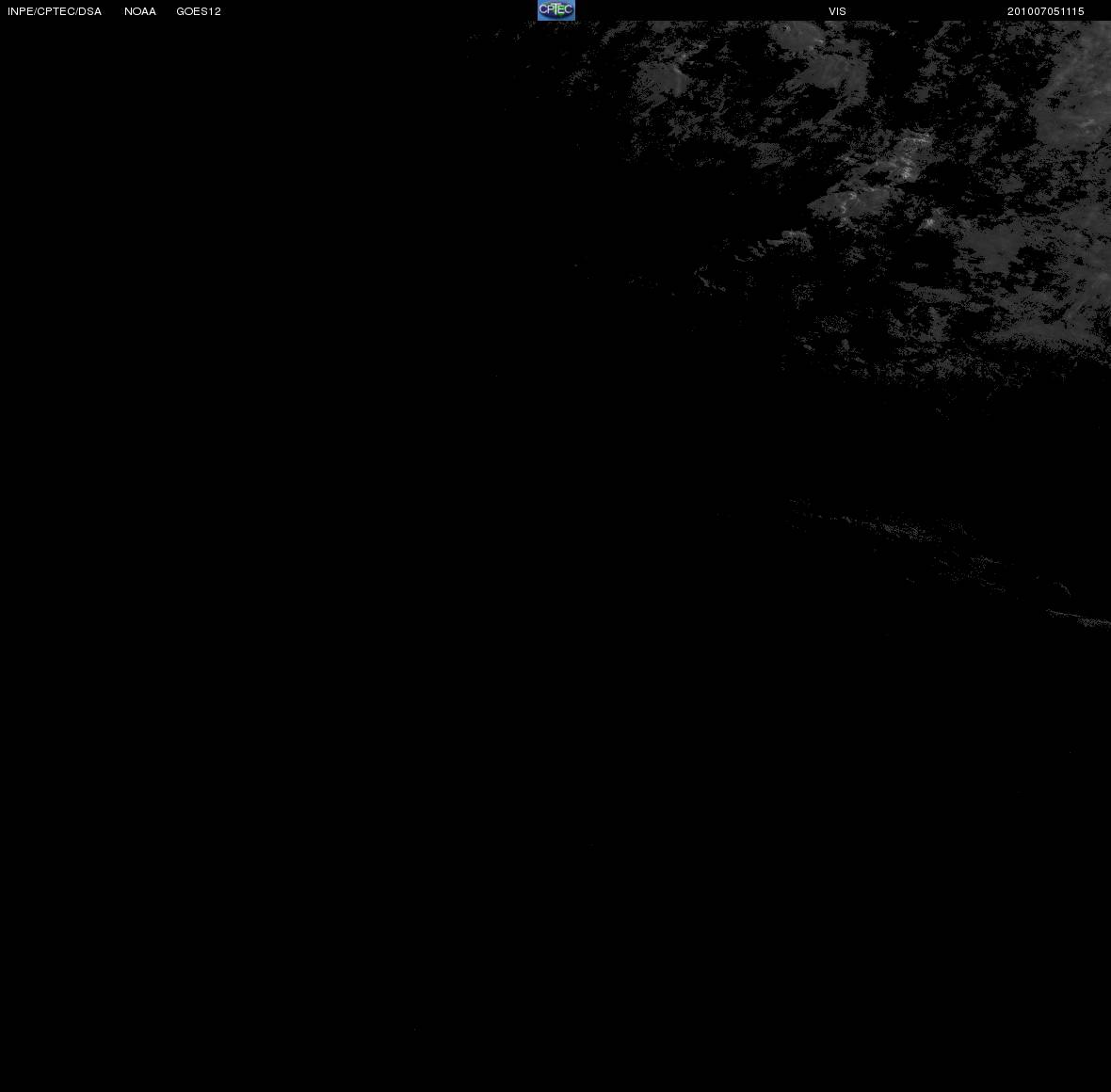Select the NOAA label text
Screen dimensions: 1111x1092
point(140,11)
